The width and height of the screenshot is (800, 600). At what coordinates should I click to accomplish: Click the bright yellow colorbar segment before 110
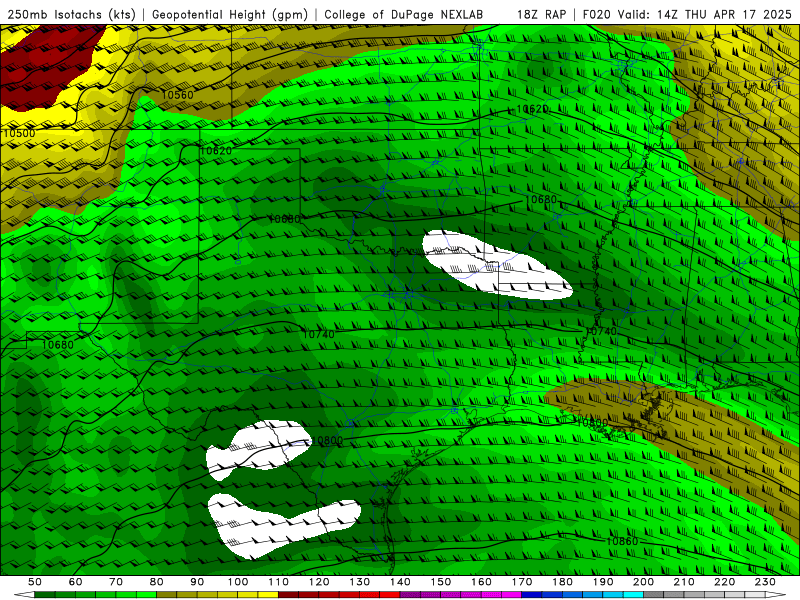tap(268, 595)
